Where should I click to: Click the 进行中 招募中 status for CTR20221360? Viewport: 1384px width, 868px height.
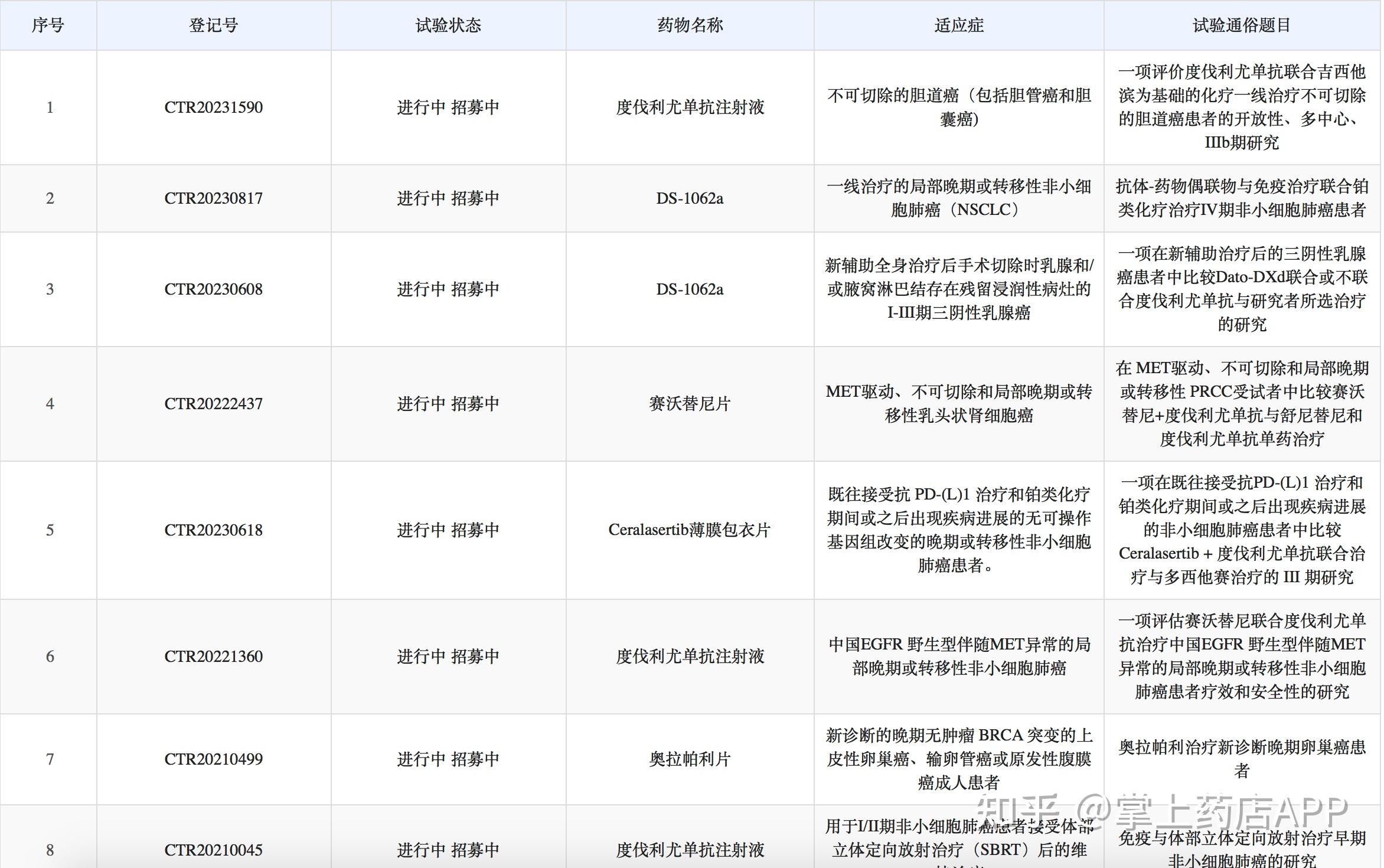[x=448, y=657]
